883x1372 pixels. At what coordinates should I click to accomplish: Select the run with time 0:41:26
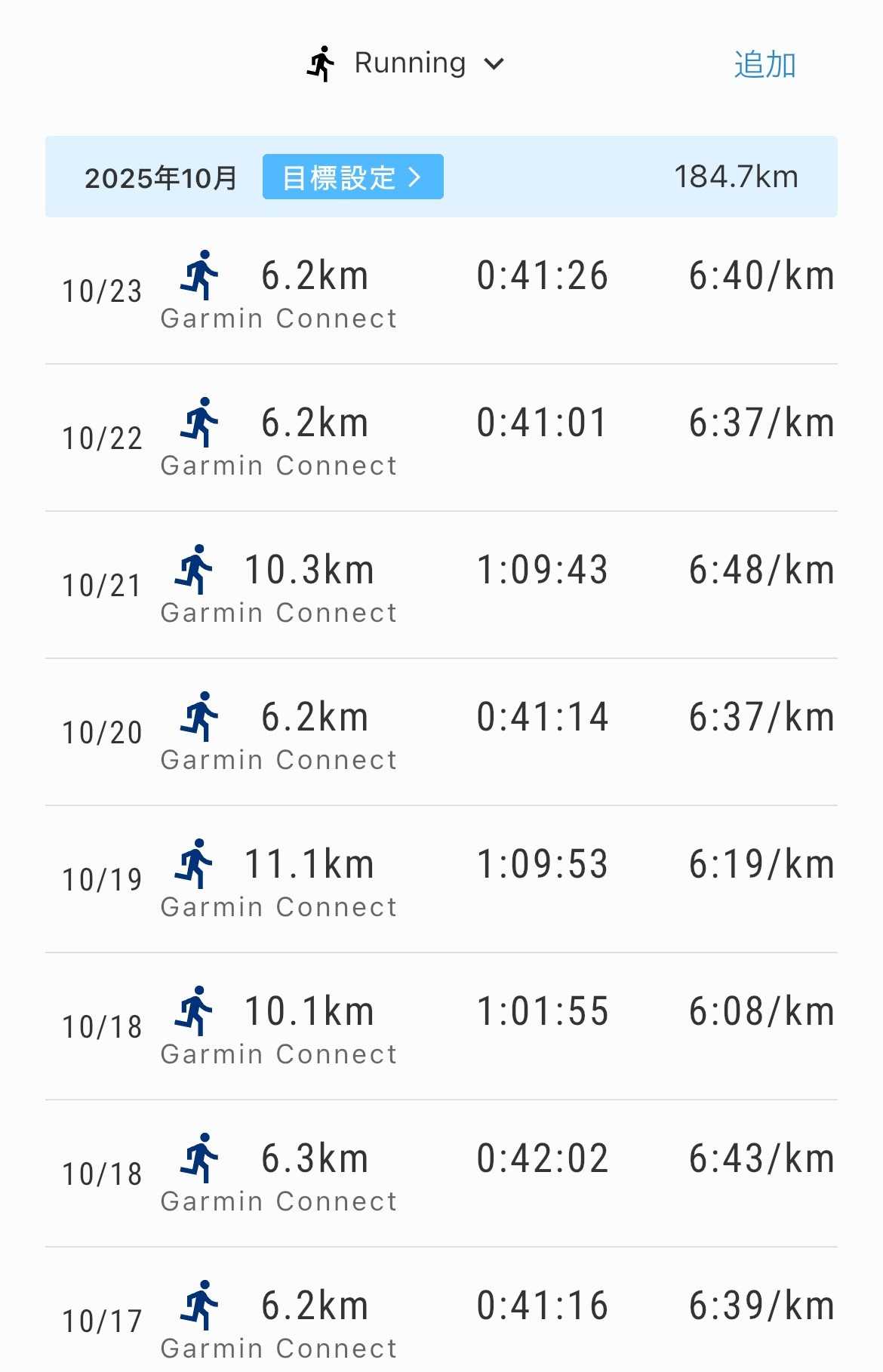coord(542,276)
